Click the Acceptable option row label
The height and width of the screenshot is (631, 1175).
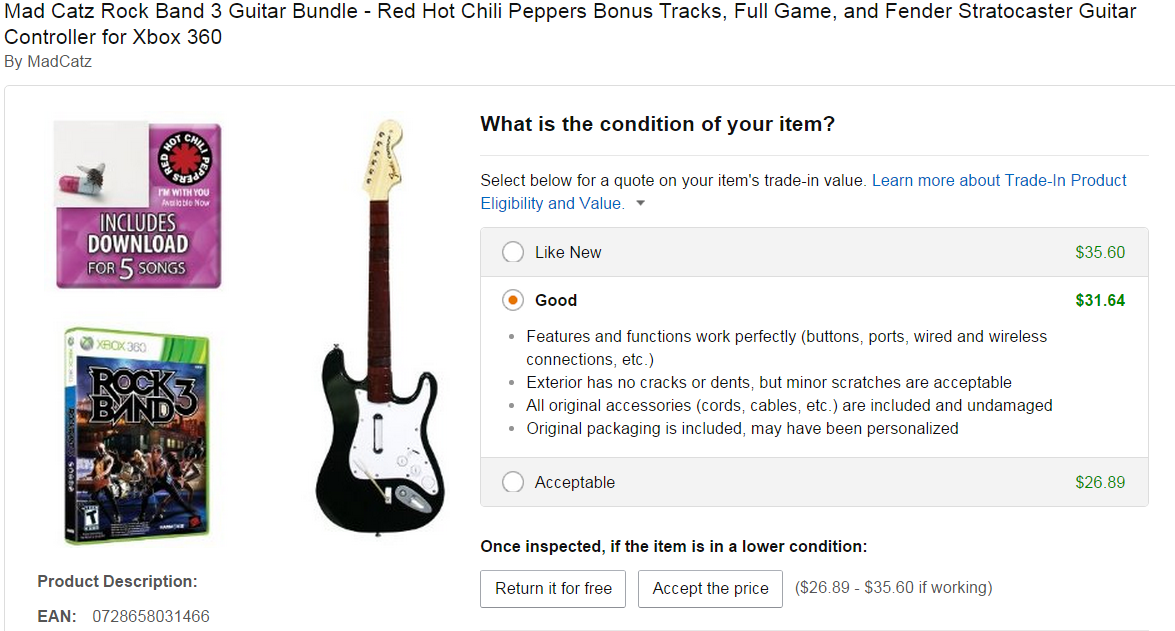pos(575,483)
